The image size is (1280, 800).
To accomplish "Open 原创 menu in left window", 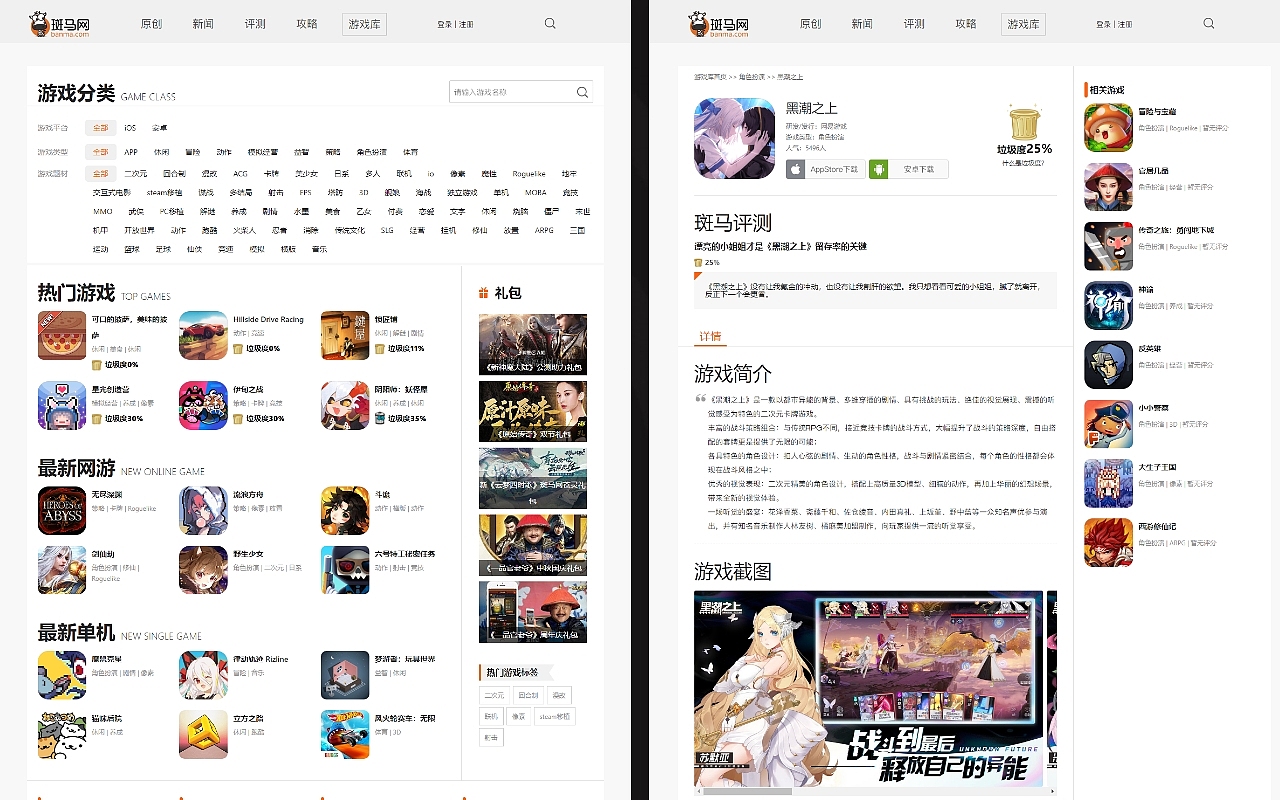I will (151, 24).
